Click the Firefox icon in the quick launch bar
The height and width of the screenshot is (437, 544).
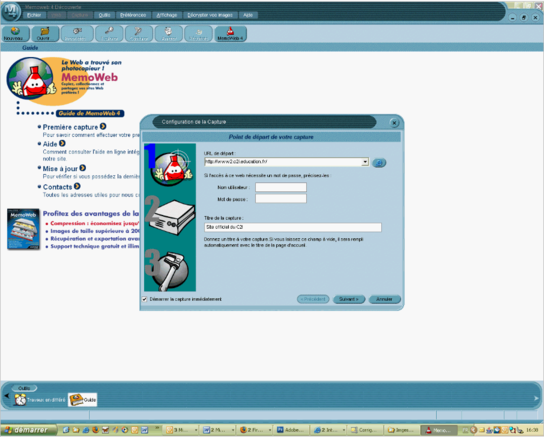(x=95, y=430)
